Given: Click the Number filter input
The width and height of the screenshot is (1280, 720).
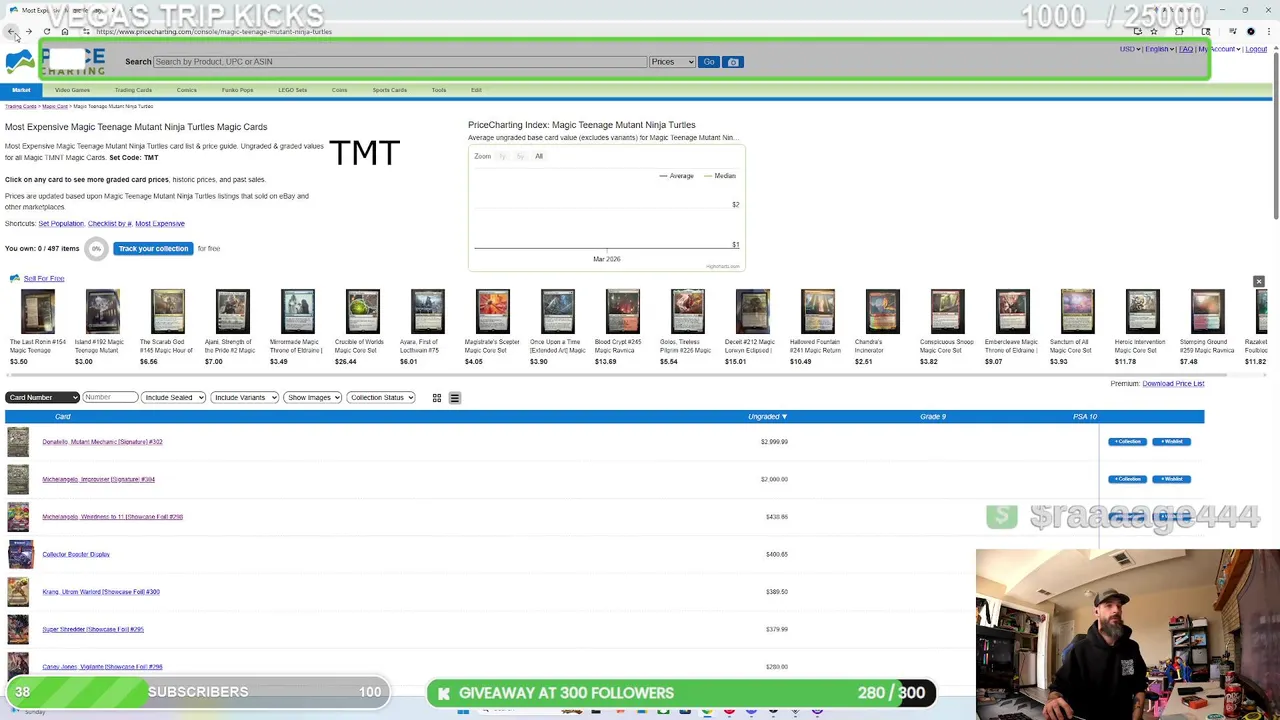Looking at the screenshot, I should click(x=110, y=398).
